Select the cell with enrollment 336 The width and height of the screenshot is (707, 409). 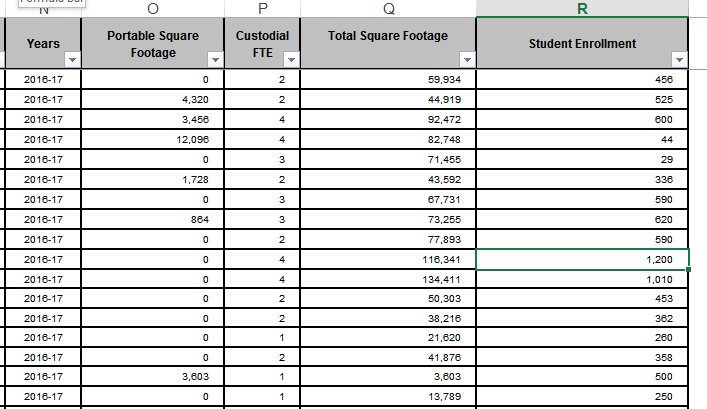(x=582, y=179)
